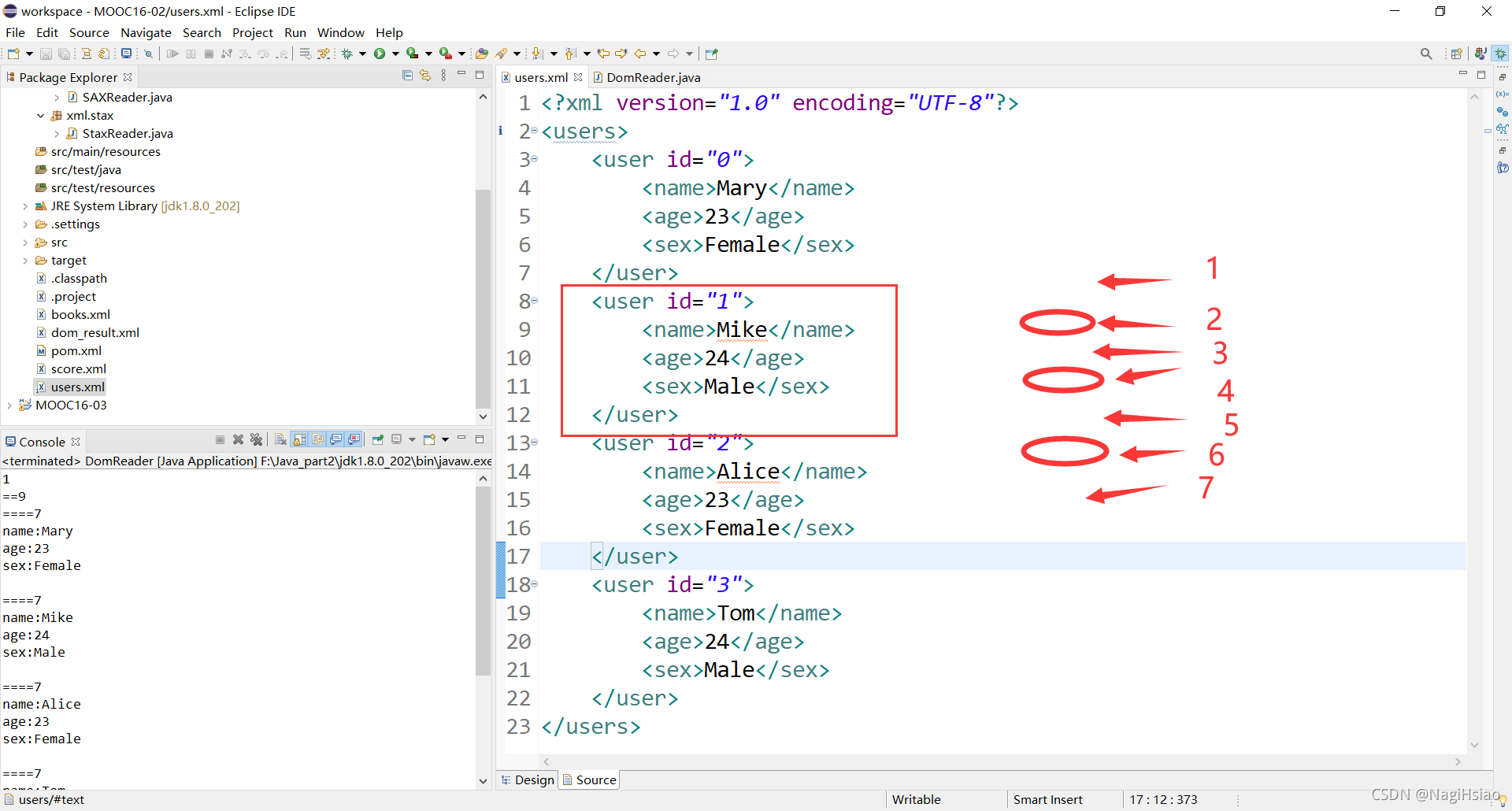Open the Project menu
Screen dimensions: 1512x811
[252, 32]
